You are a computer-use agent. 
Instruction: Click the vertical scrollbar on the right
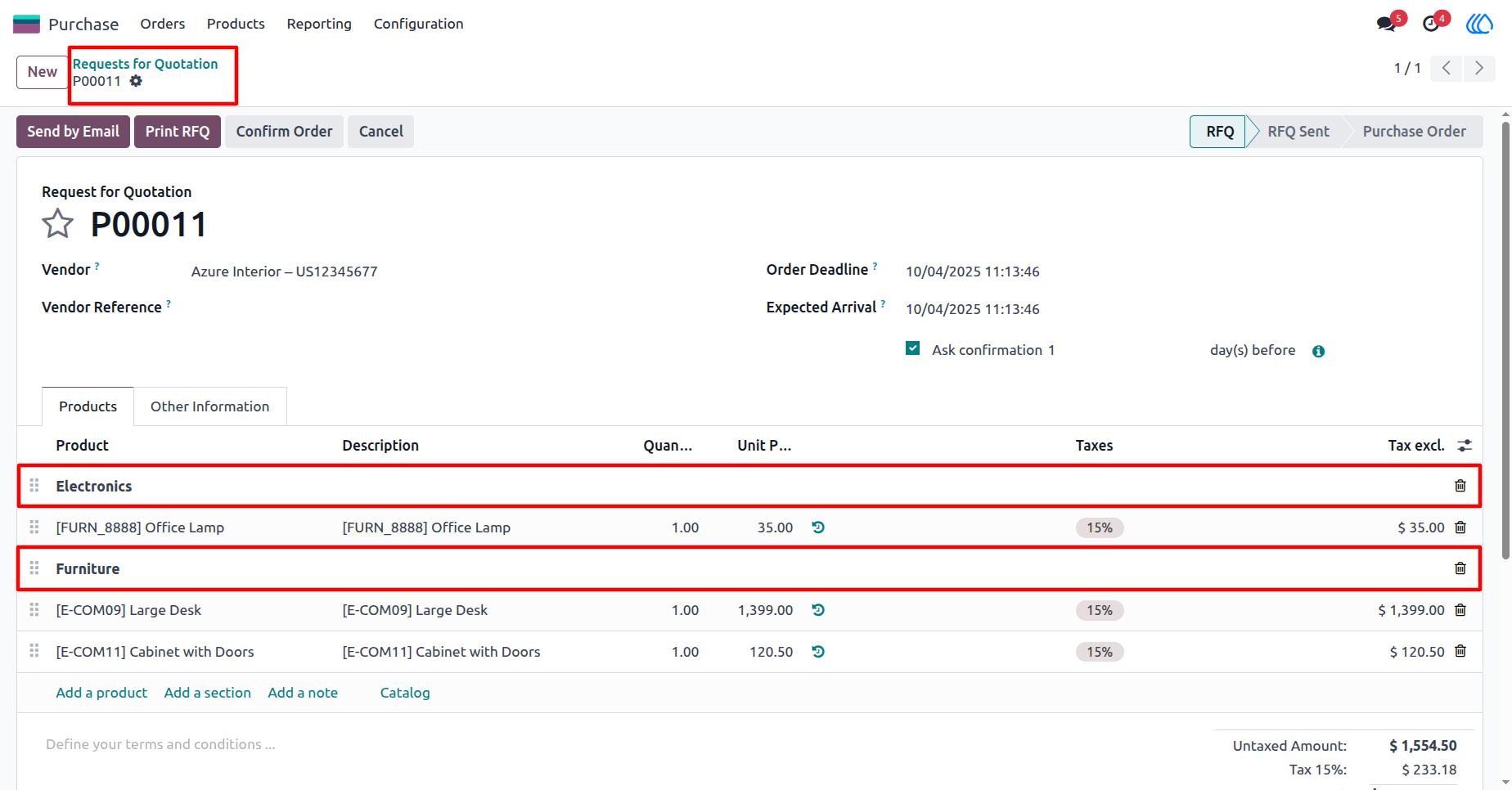click(1505, 339)
